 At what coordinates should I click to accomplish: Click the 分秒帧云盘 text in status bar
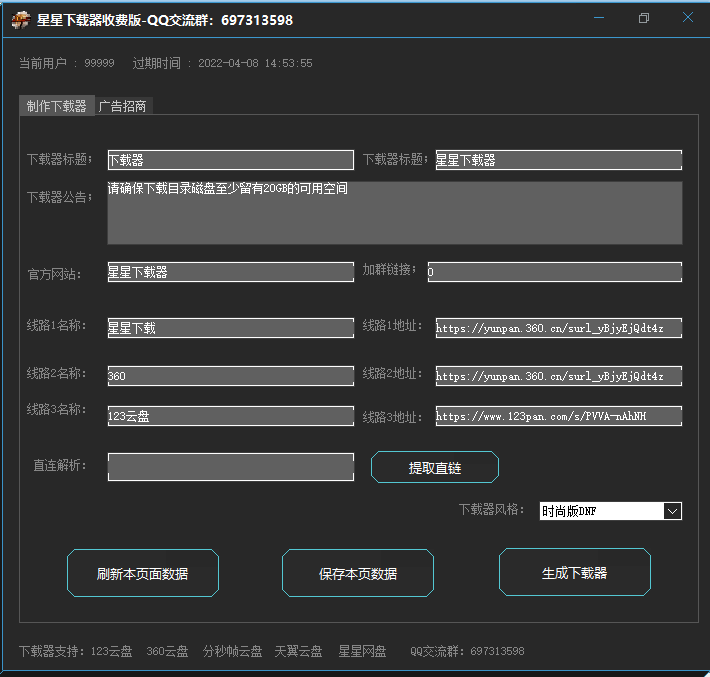point(232,651)
